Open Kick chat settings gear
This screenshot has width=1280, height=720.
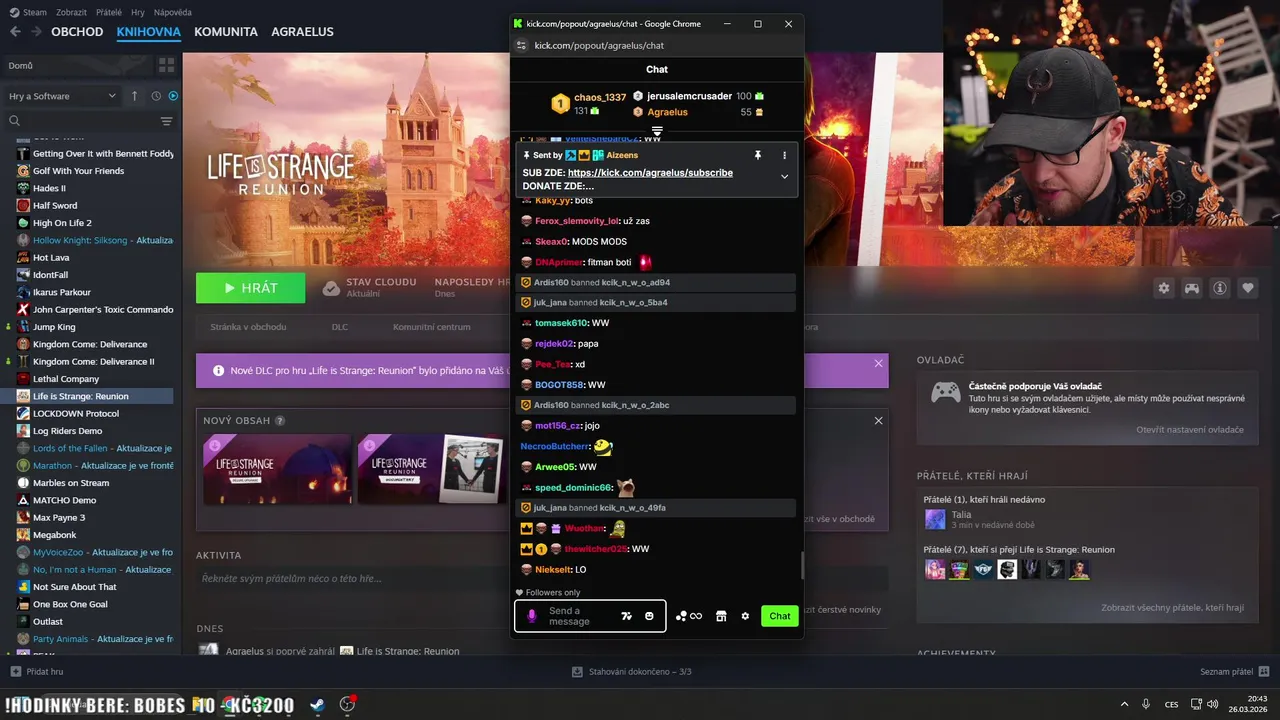(745, 616)
